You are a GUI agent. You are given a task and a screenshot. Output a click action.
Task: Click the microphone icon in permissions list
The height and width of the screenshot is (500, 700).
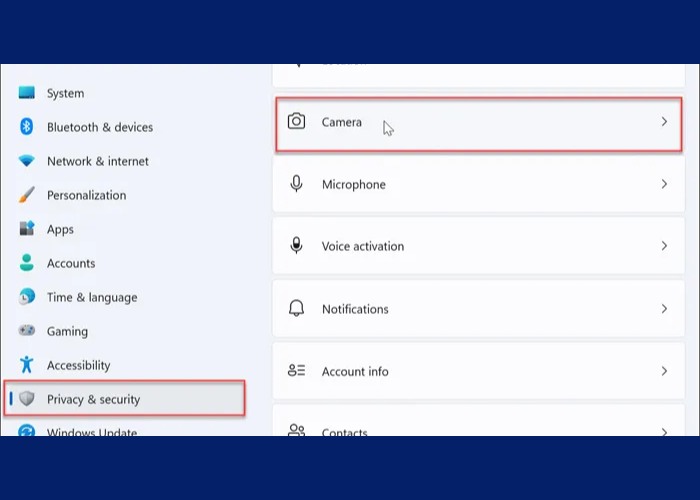click(x=296, y=184)
